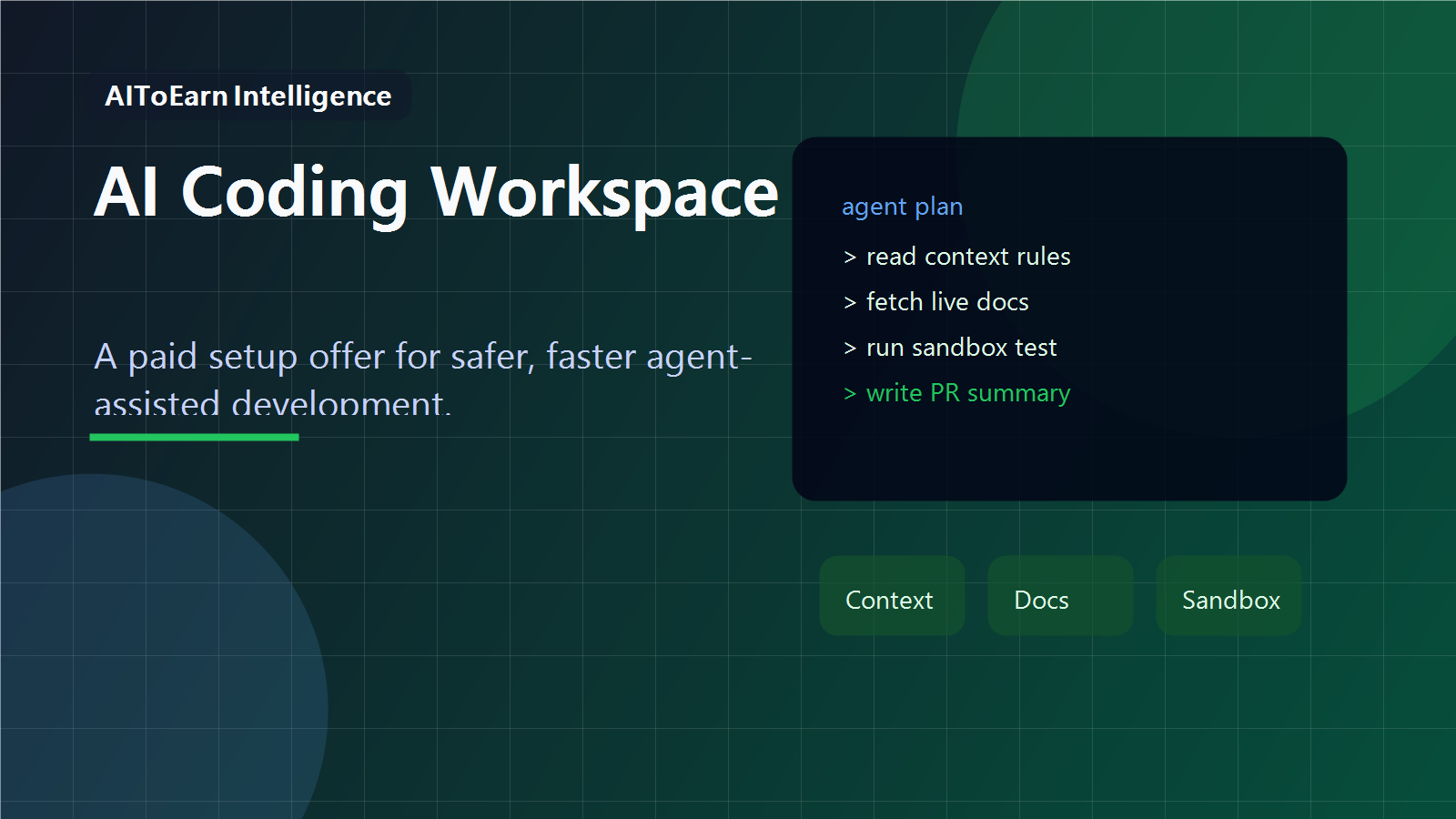
Task: Click the 'agent plan' heading
Action: pyautogui.click(x=902, y=207)
